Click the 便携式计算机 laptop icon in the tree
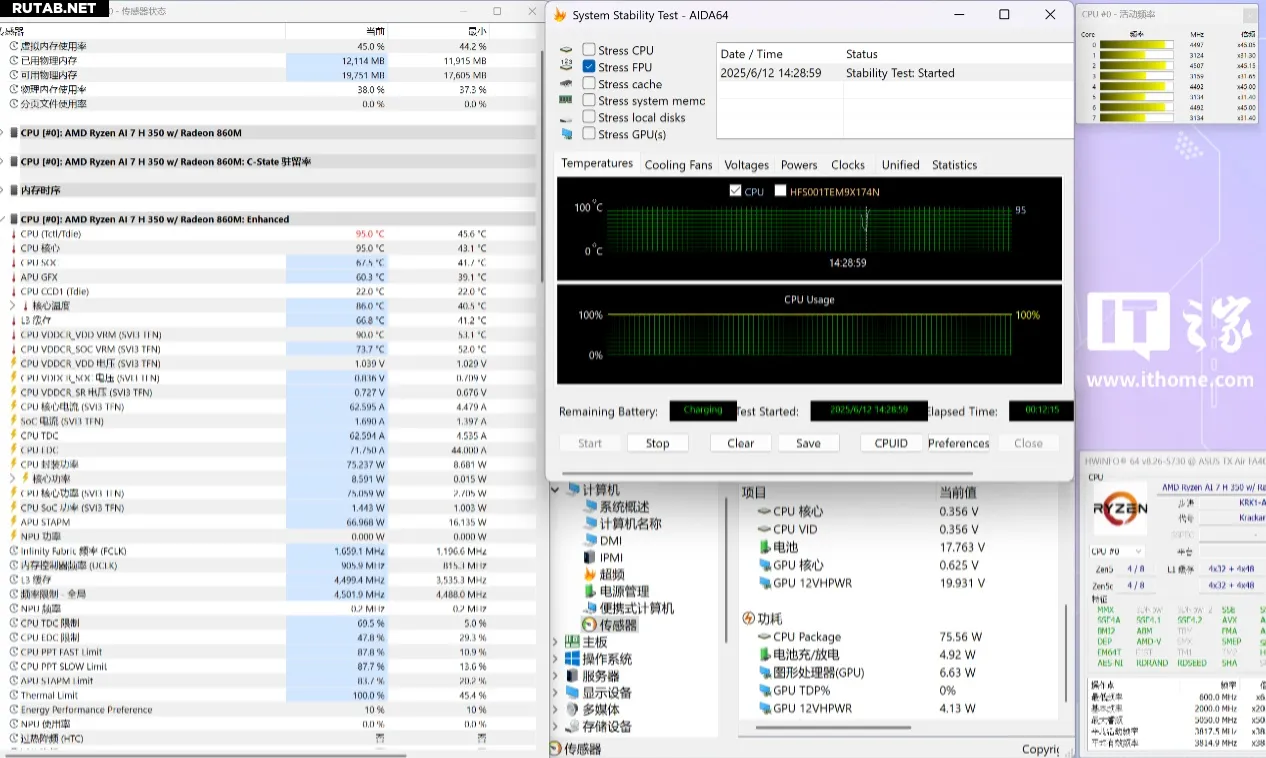The image size is (1266, 758). pyautogui.click(x=590, y=608)
